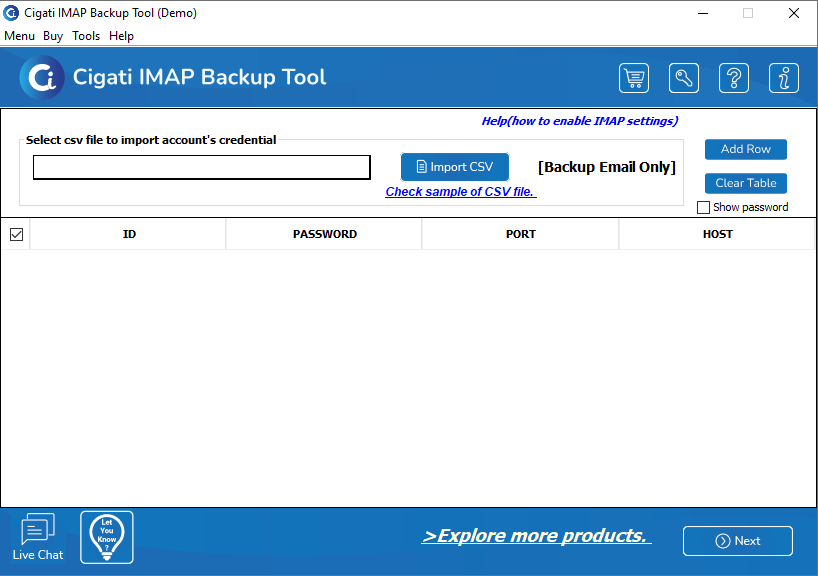This screenshot has width=818, height=576.
Task: Click the PORT column header
Action: 520,234
